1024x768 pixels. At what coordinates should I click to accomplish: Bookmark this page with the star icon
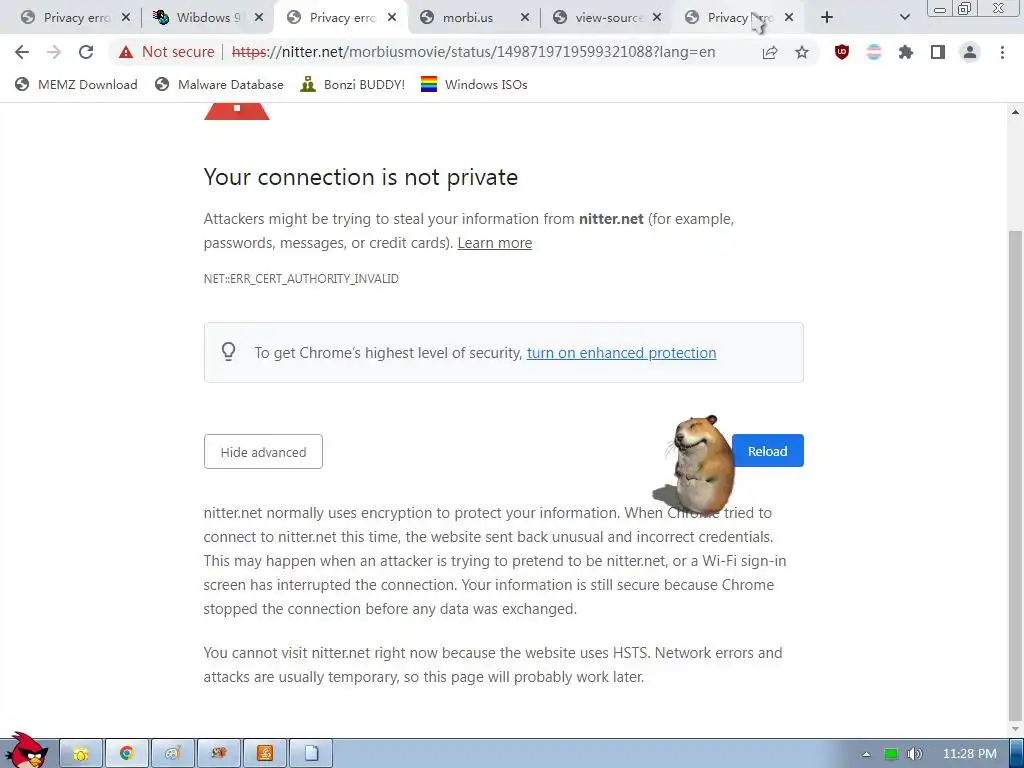click(x=802, y=52)
